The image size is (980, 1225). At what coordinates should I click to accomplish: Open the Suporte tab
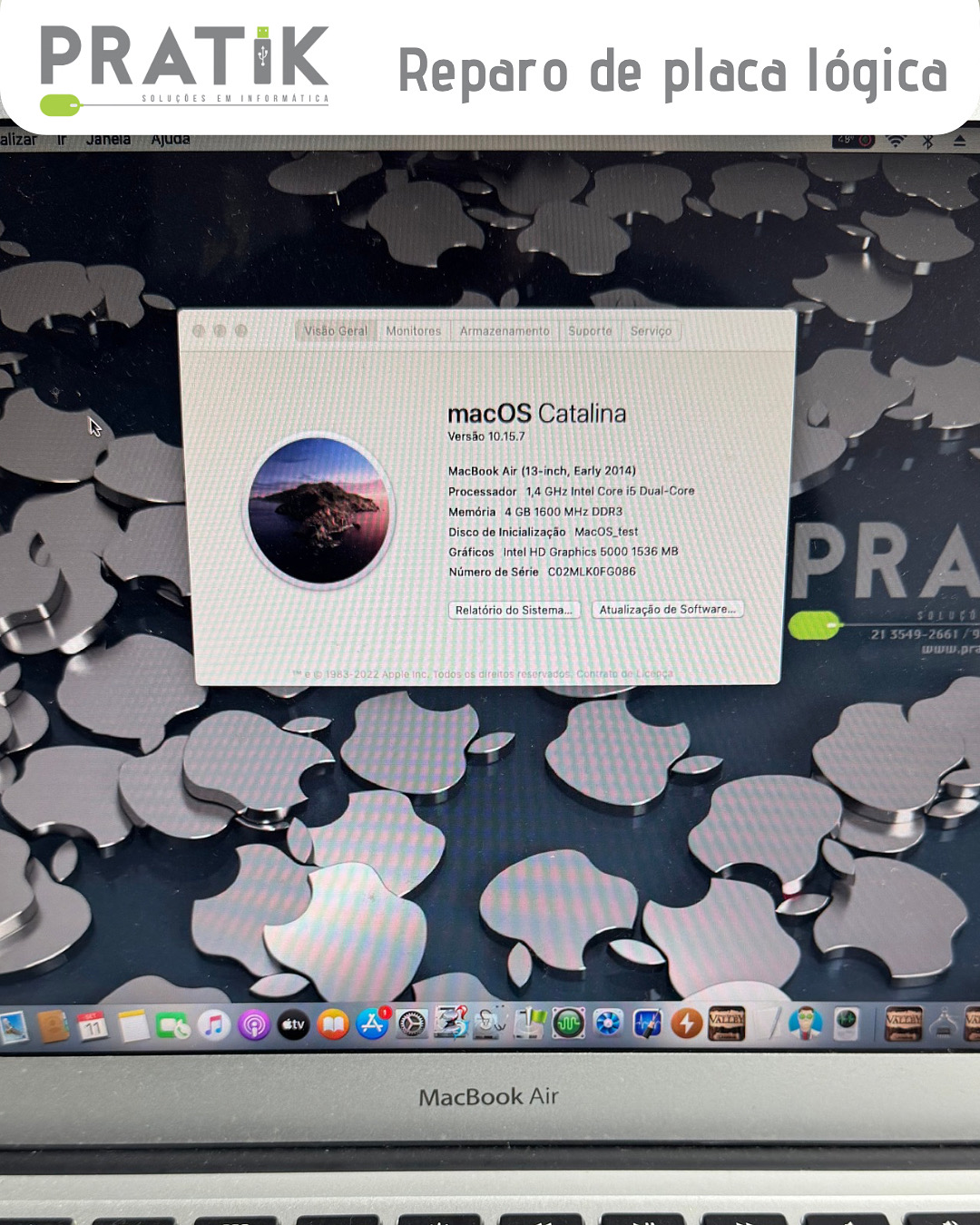coord(590,331)
